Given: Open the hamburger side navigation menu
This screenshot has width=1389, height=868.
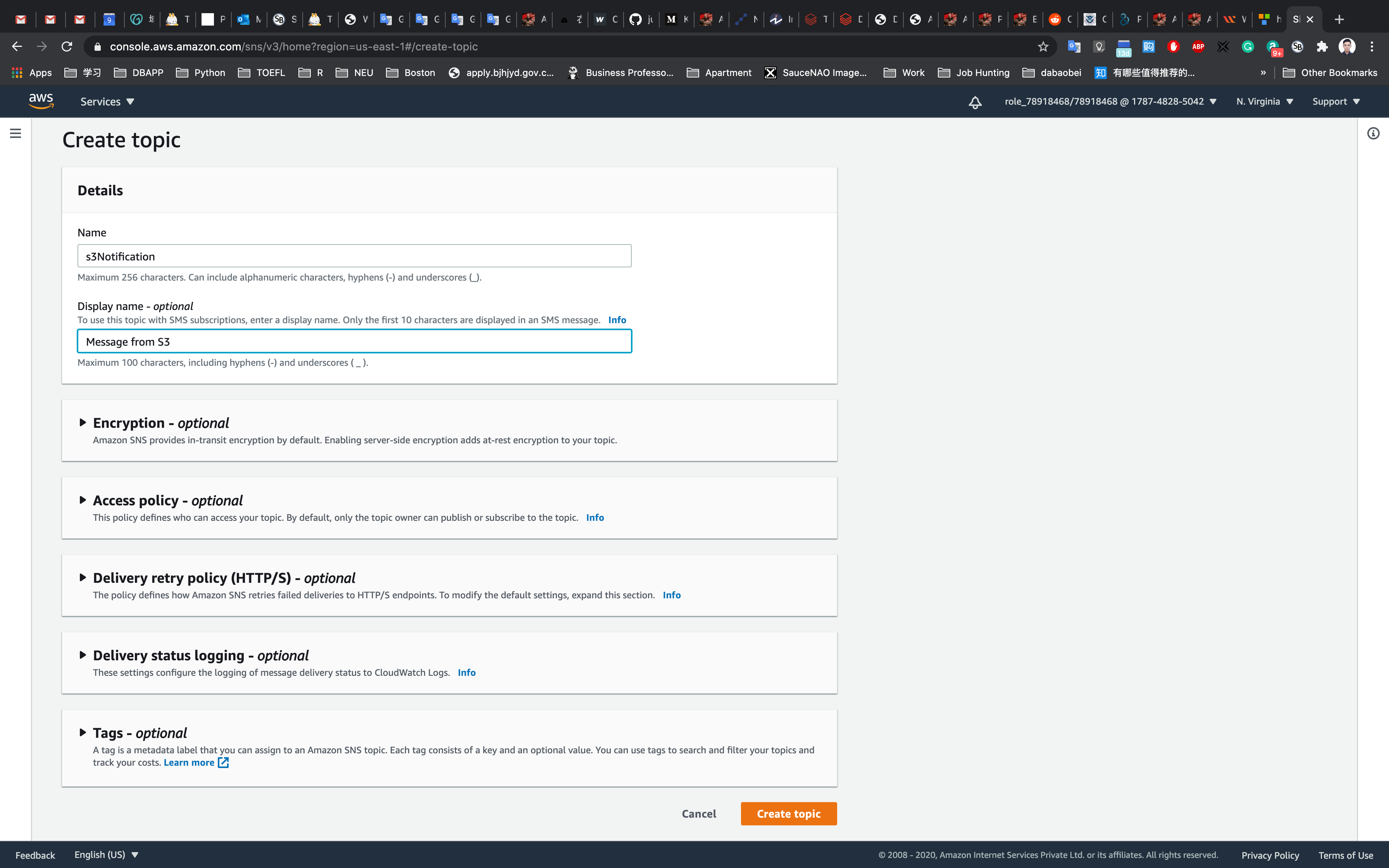Looking at the screenshot, I should (x=16, y=133).
